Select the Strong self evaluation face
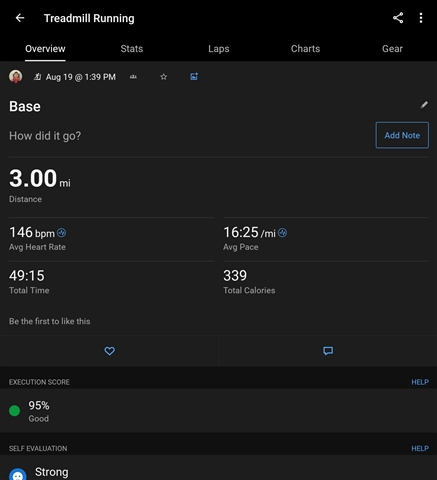This screenshot has height=480, width=437. coord(18,475)
